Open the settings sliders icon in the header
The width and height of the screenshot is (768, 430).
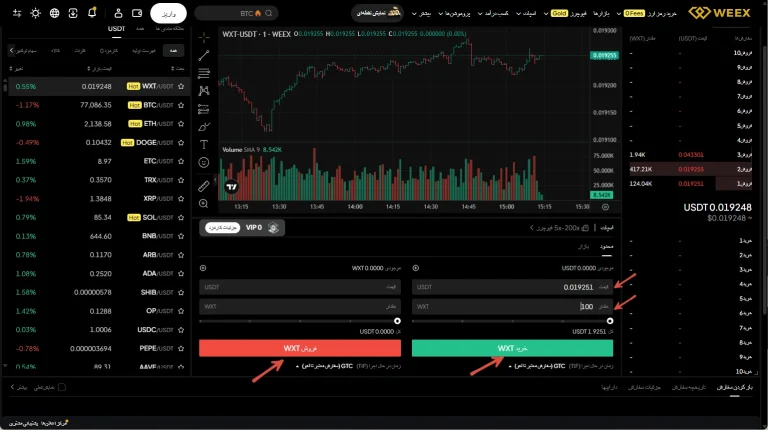click(17, 13)
